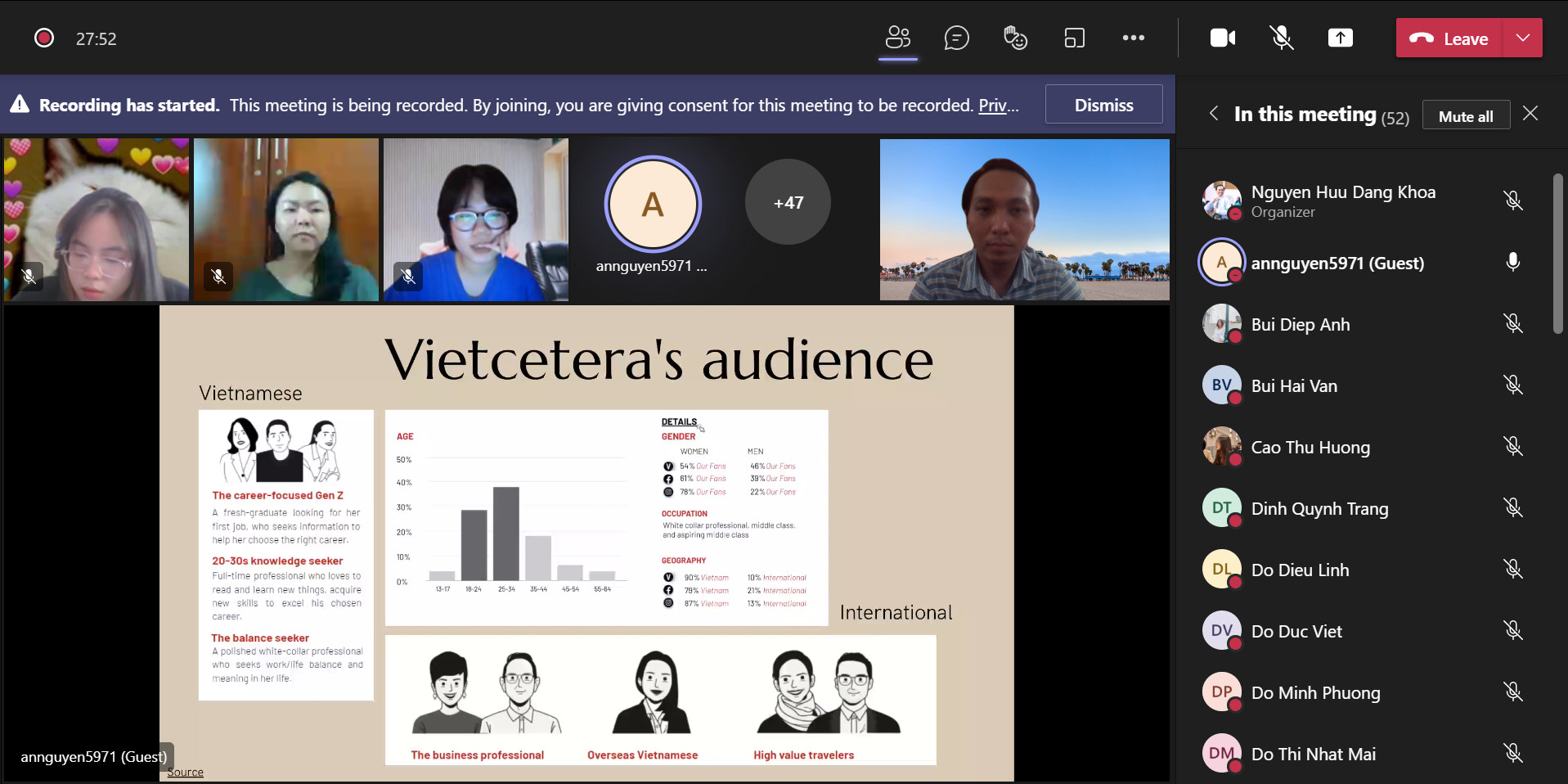Close the In this meeting panel

tap(1530, 114)
